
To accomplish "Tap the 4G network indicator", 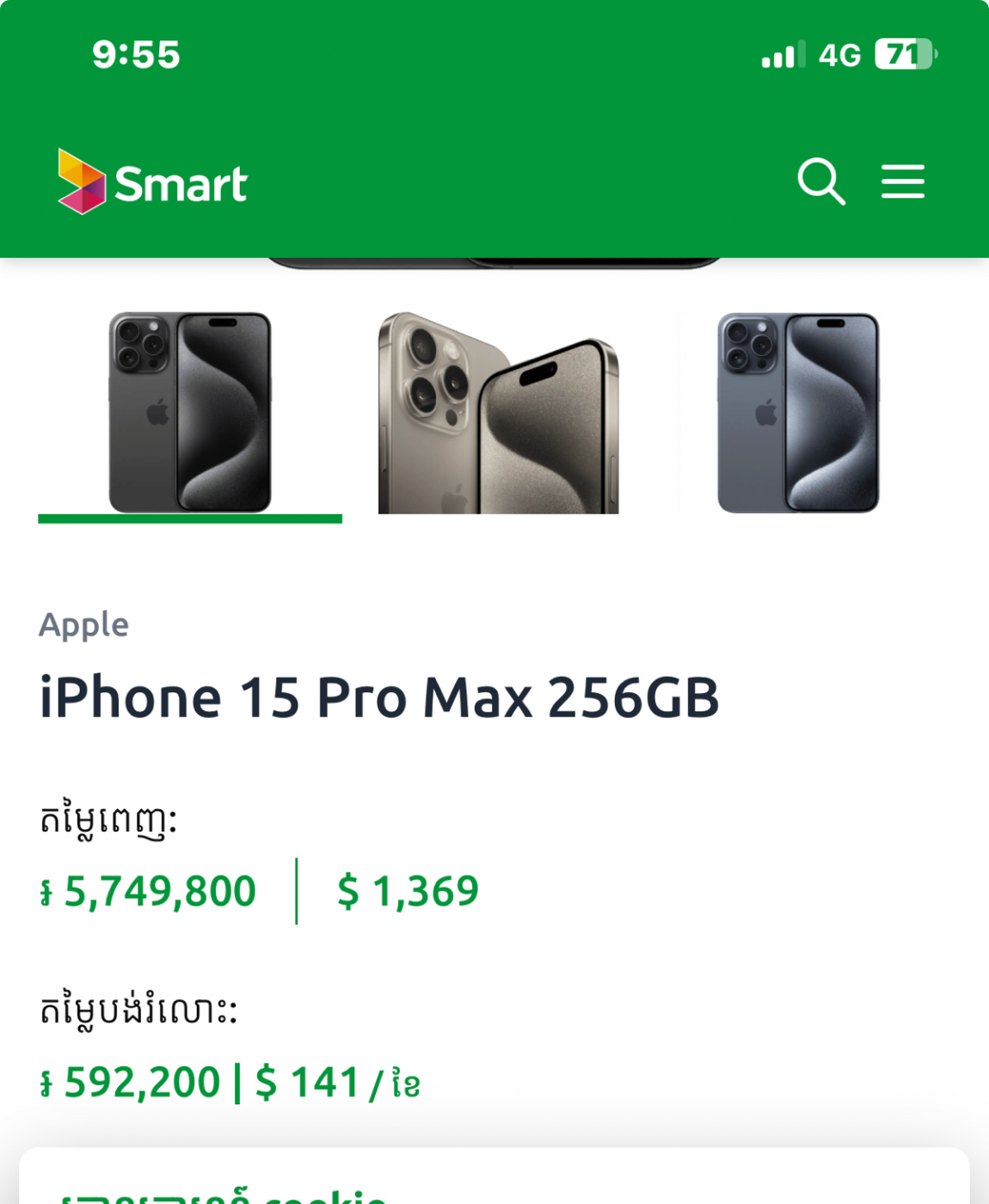I will click(839, 56).
